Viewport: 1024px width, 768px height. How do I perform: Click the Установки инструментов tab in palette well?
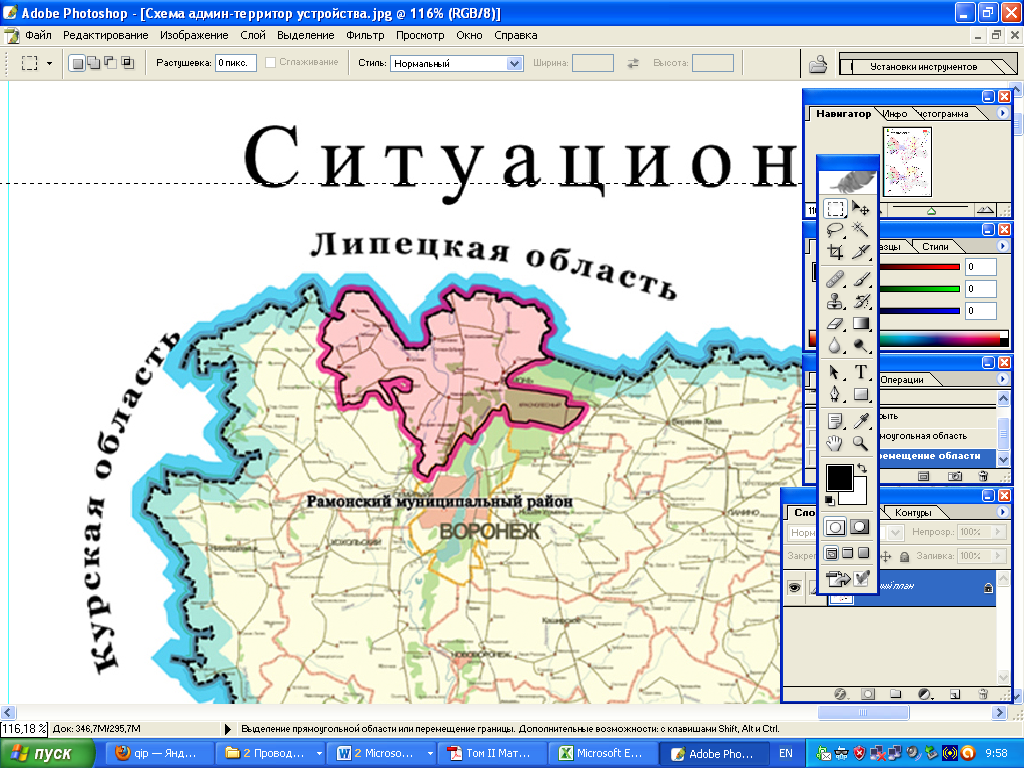pos(923,67)
